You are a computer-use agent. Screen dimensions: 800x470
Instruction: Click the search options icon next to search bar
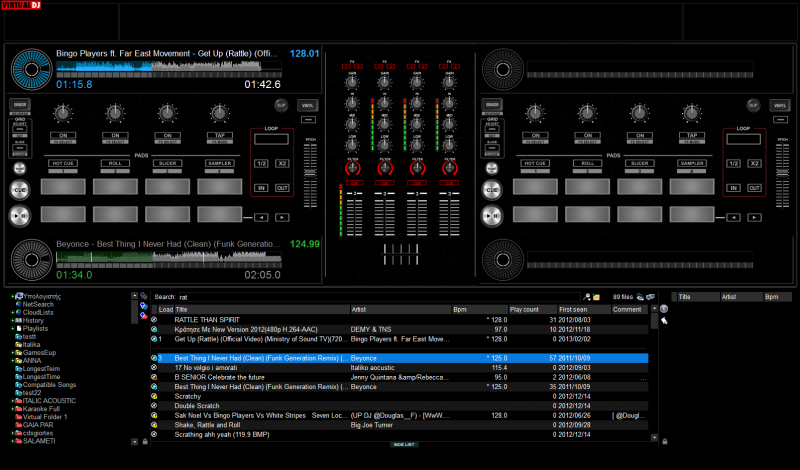pos(587,297)
